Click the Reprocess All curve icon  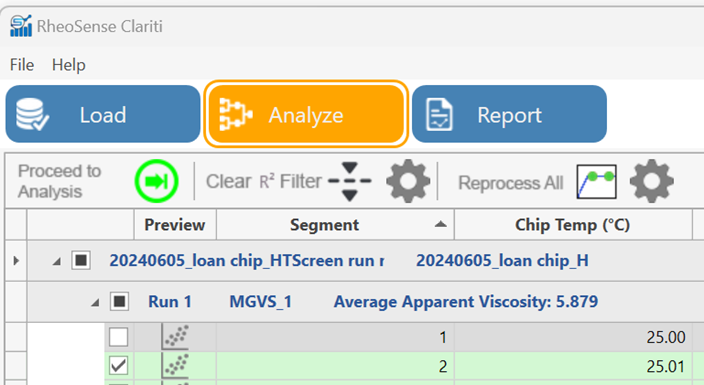596,181
